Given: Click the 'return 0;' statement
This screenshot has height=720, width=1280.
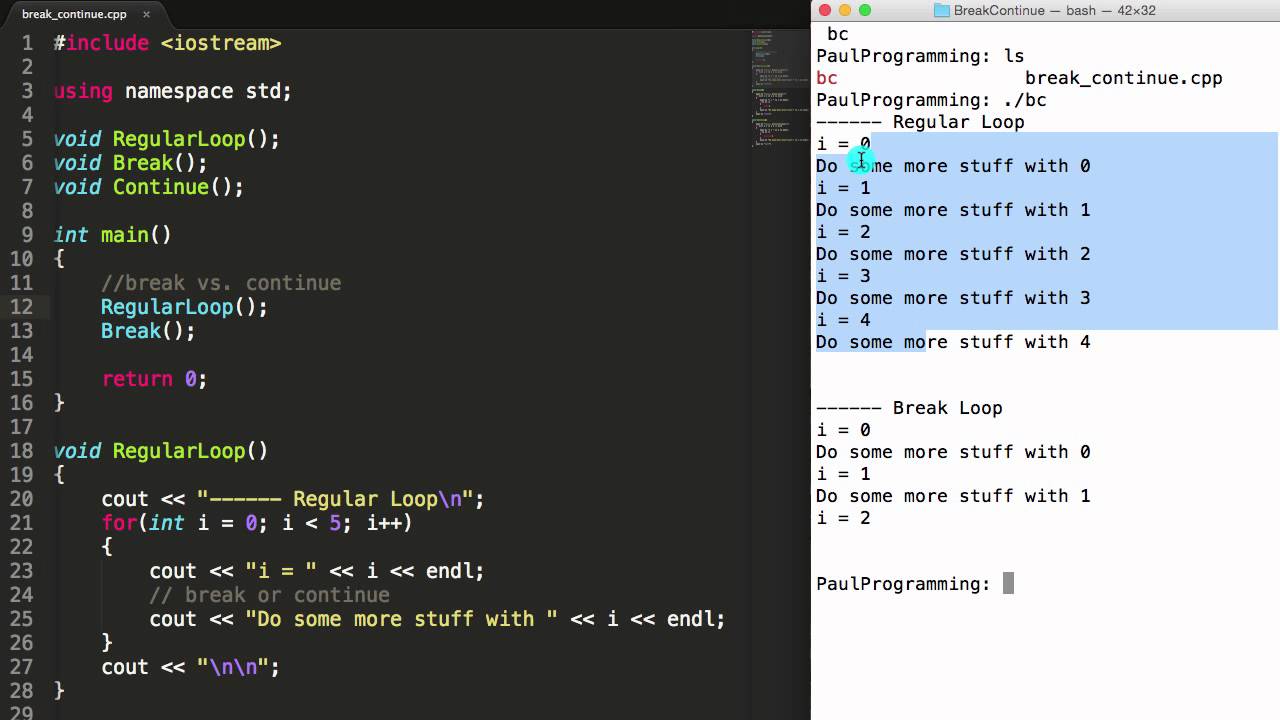Looking at the screenshot, I should coord(154,379).
